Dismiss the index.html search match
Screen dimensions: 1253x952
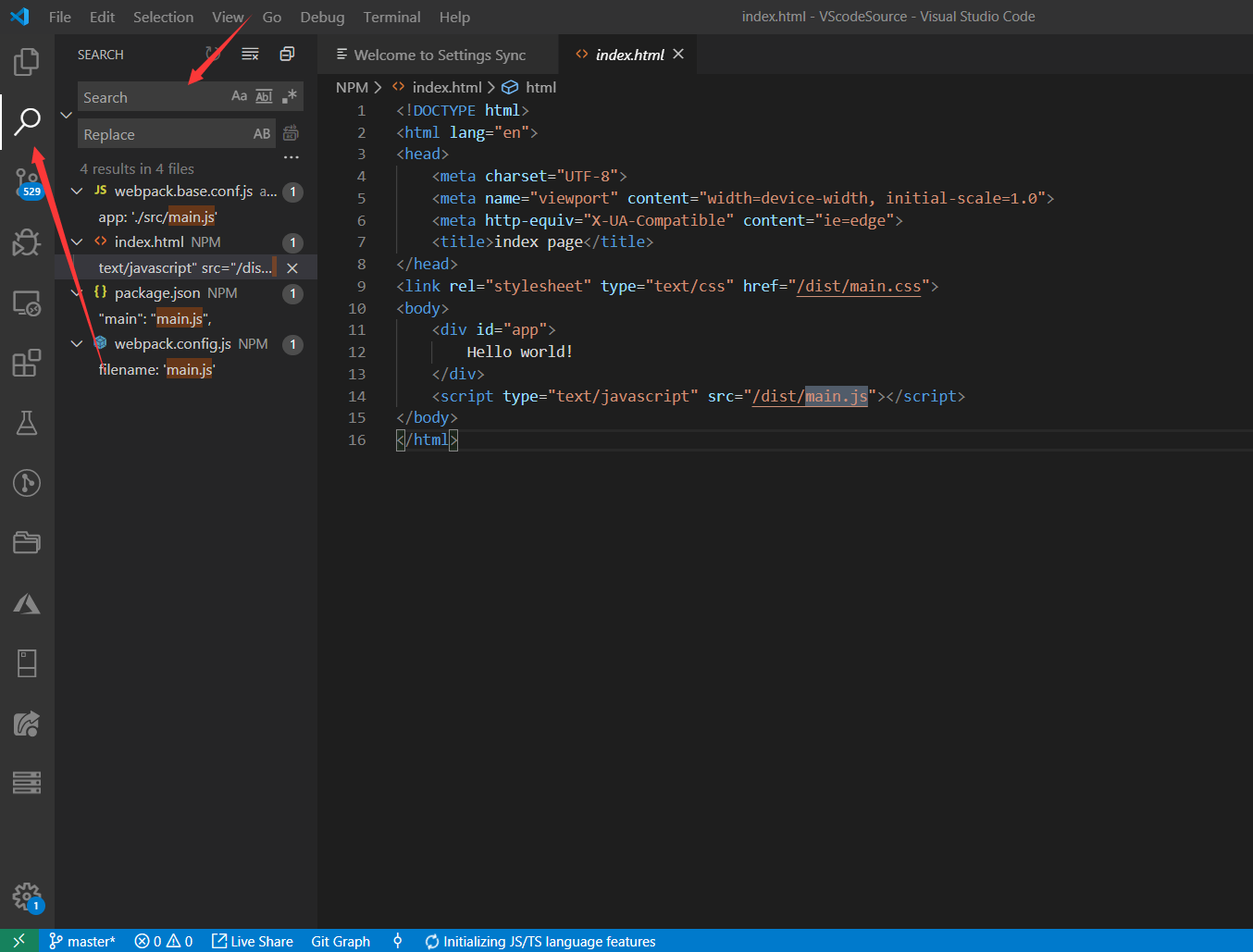(292, 267)
